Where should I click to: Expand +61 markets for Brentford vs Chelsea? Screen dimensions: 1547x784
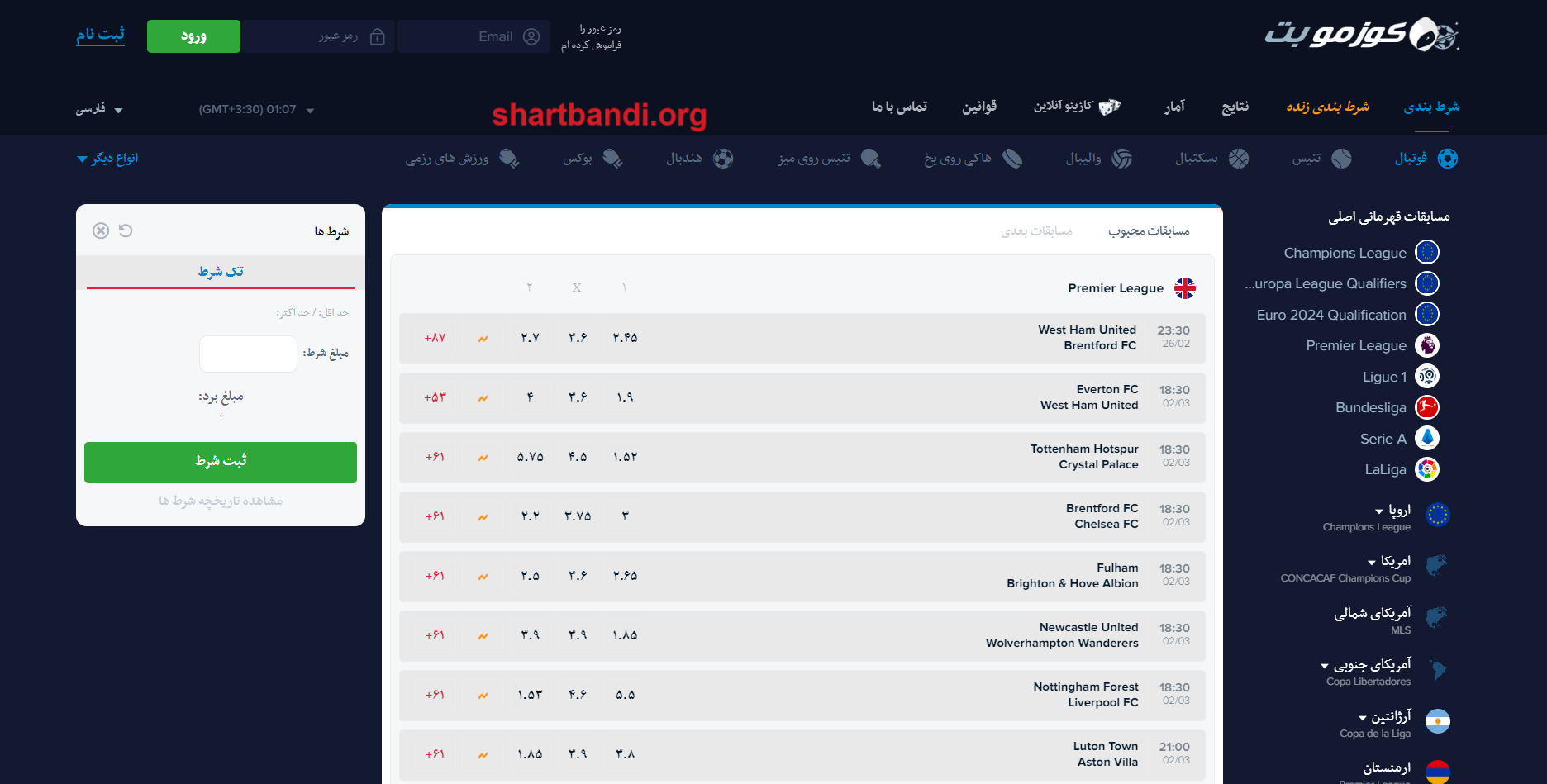tap(436, 516)
